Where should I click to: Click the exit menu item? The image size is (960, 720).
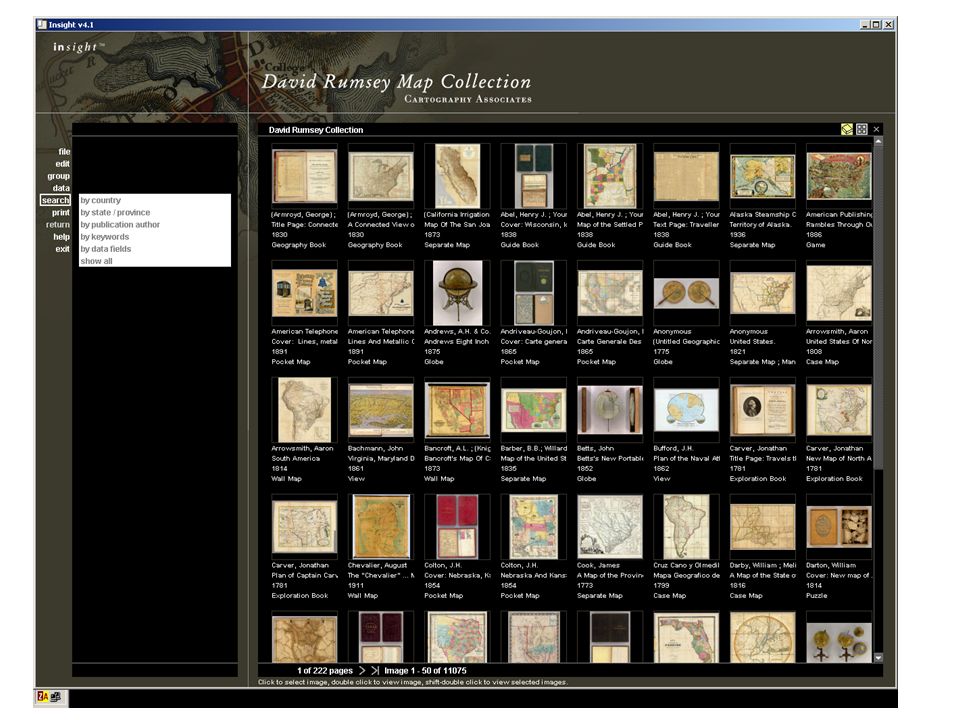coord(62,249)
